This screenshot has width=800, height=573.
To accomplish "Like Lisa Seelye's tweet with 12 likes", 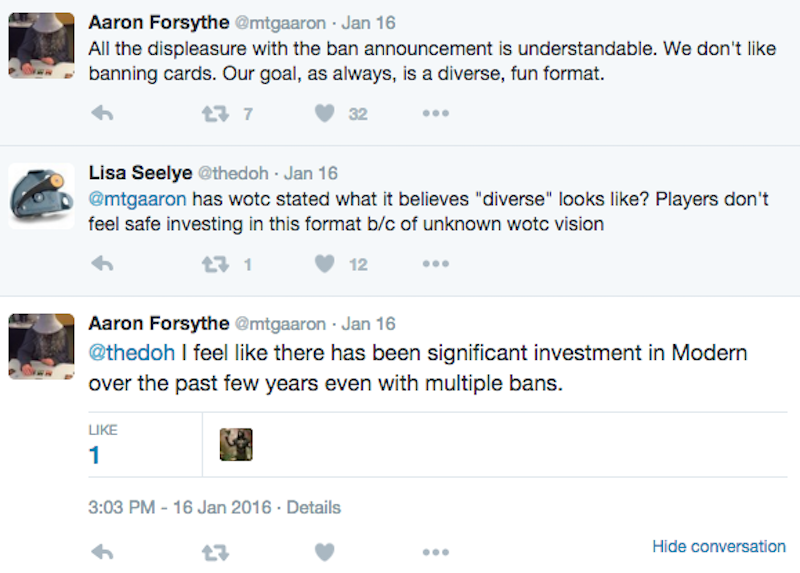I will (x=324, y=264).
